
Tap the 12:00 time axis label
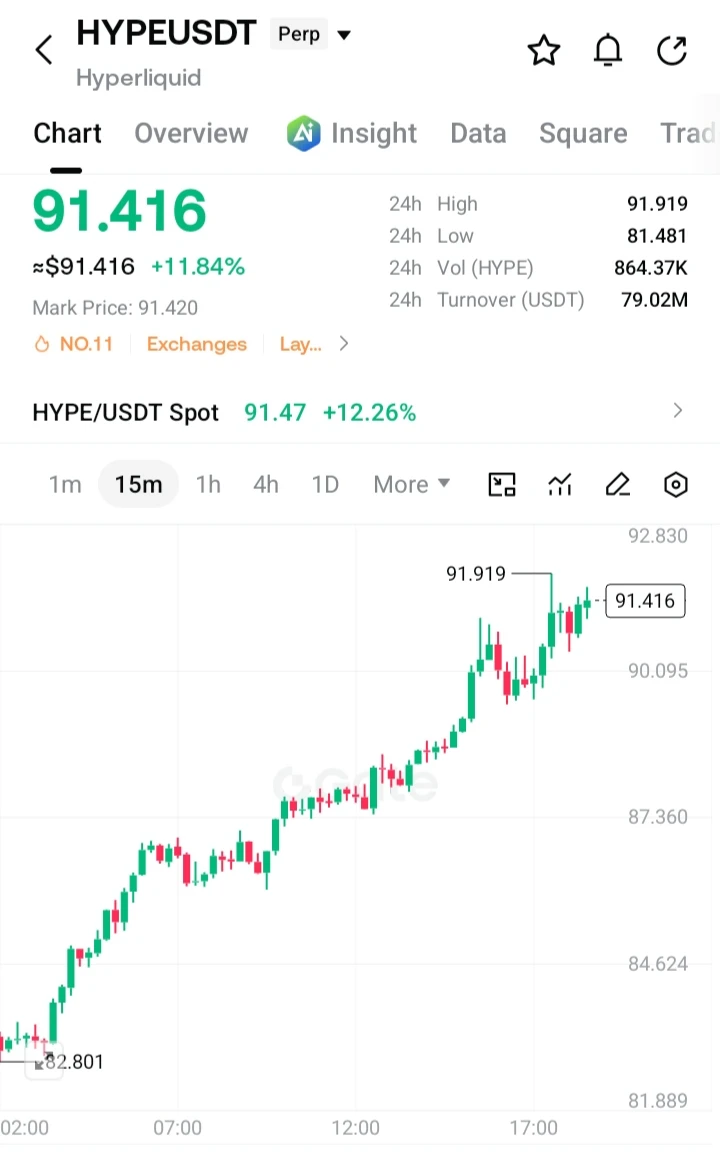pos(356,1128)
